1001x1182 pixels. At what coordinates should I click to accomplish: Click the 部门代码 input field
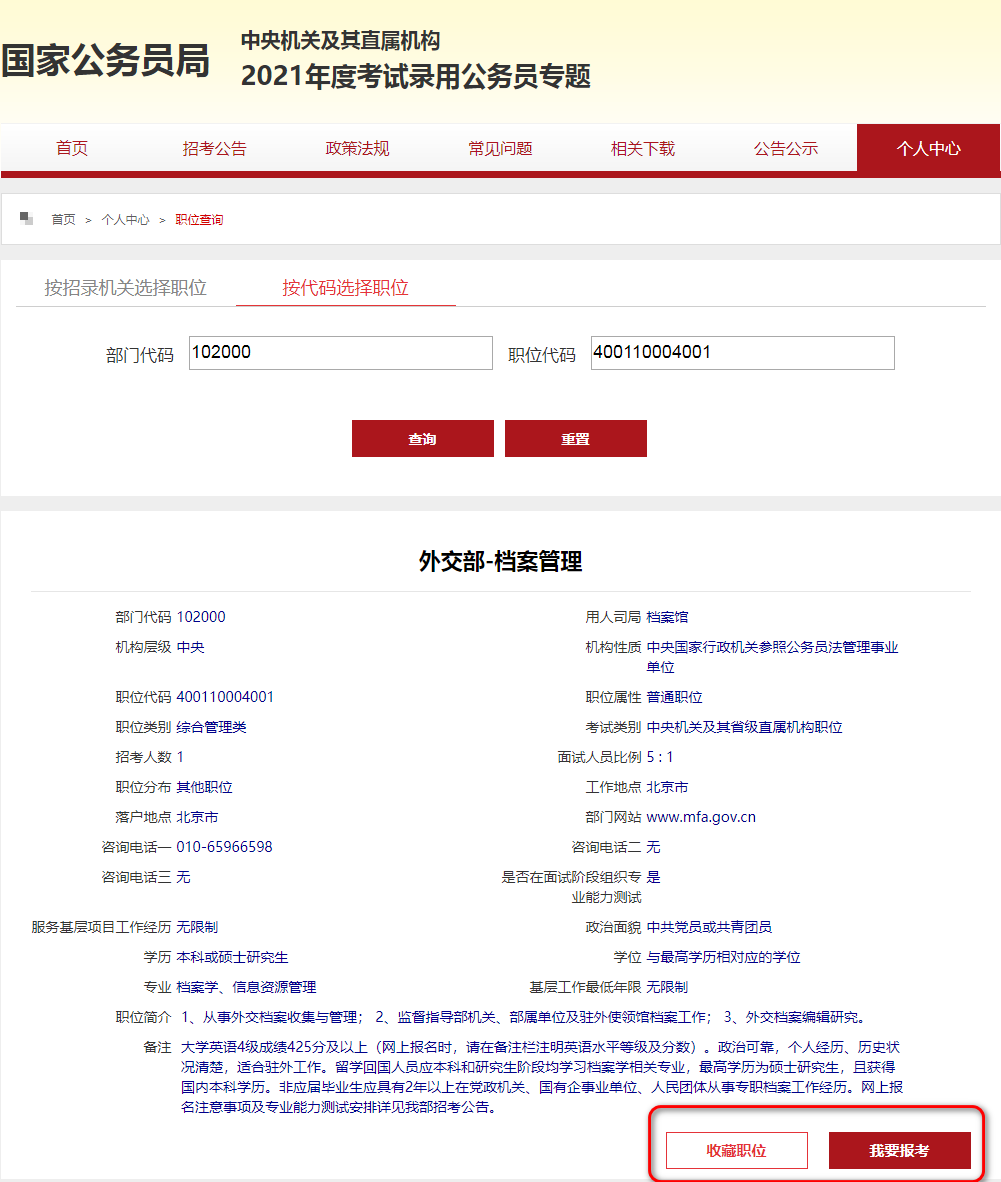pyautogui.click(x=340, y=353)
